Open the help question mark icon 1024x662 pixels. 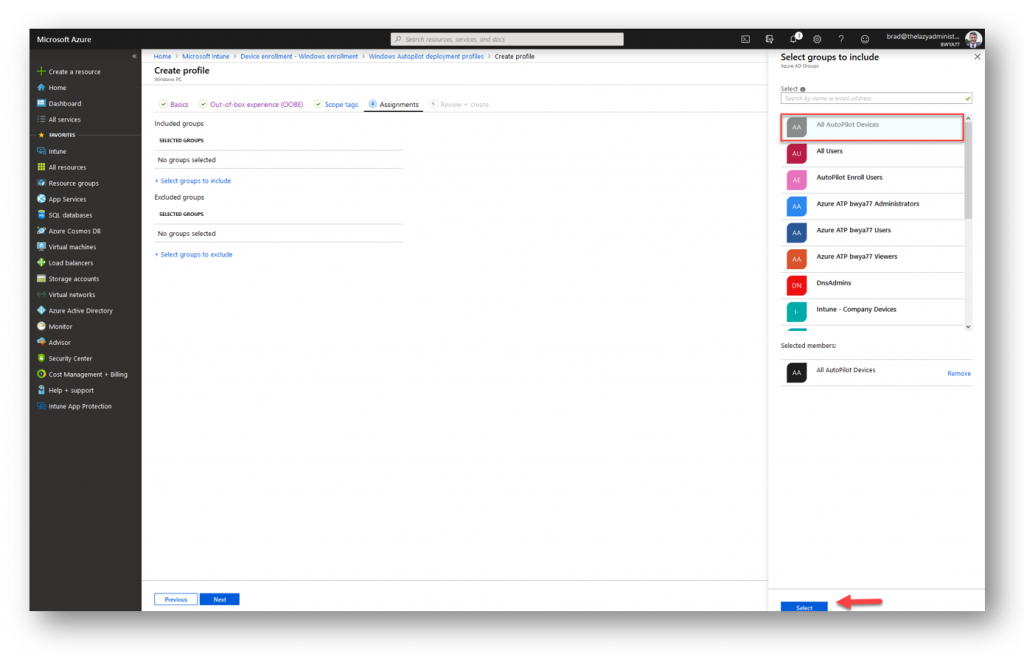point(841,39)
